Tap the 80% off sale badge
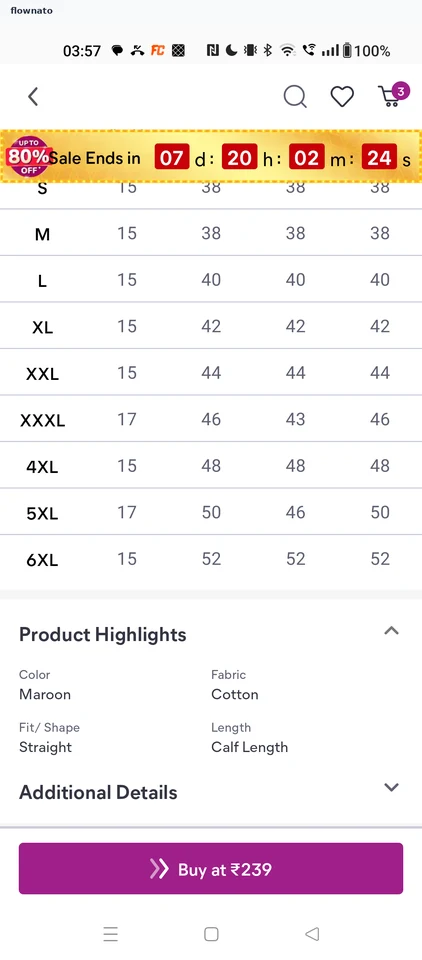422x960 pixels. click(28, 156)
